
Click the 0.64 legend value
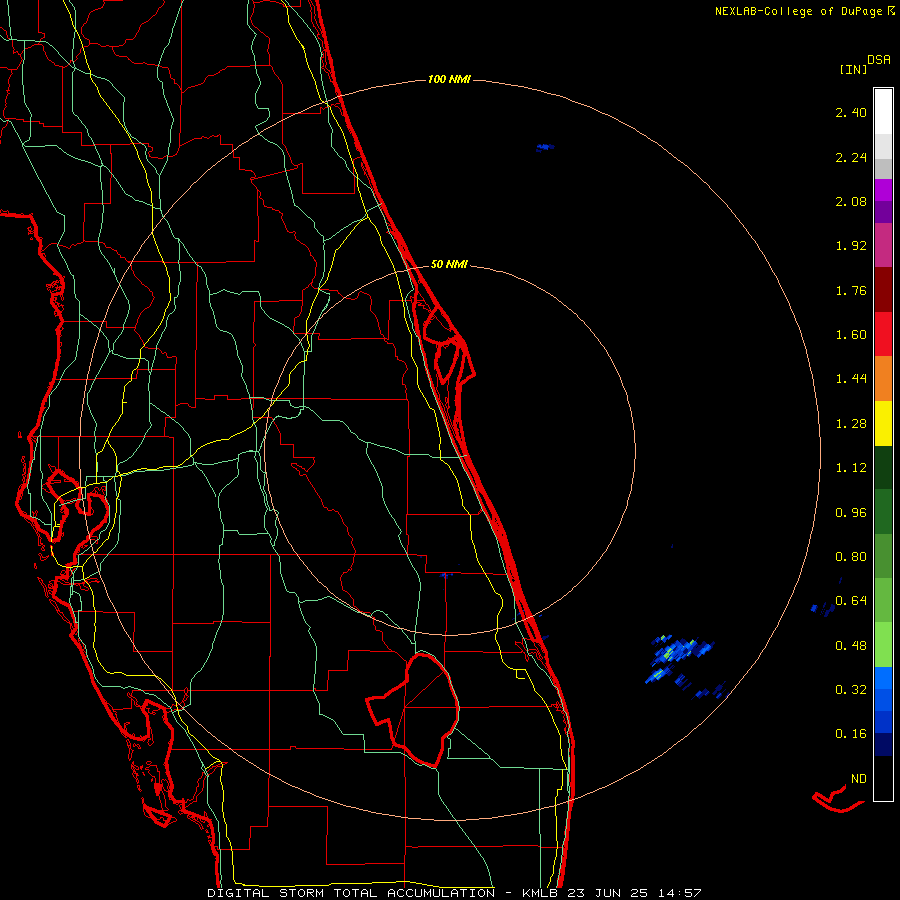coord(851,601)
